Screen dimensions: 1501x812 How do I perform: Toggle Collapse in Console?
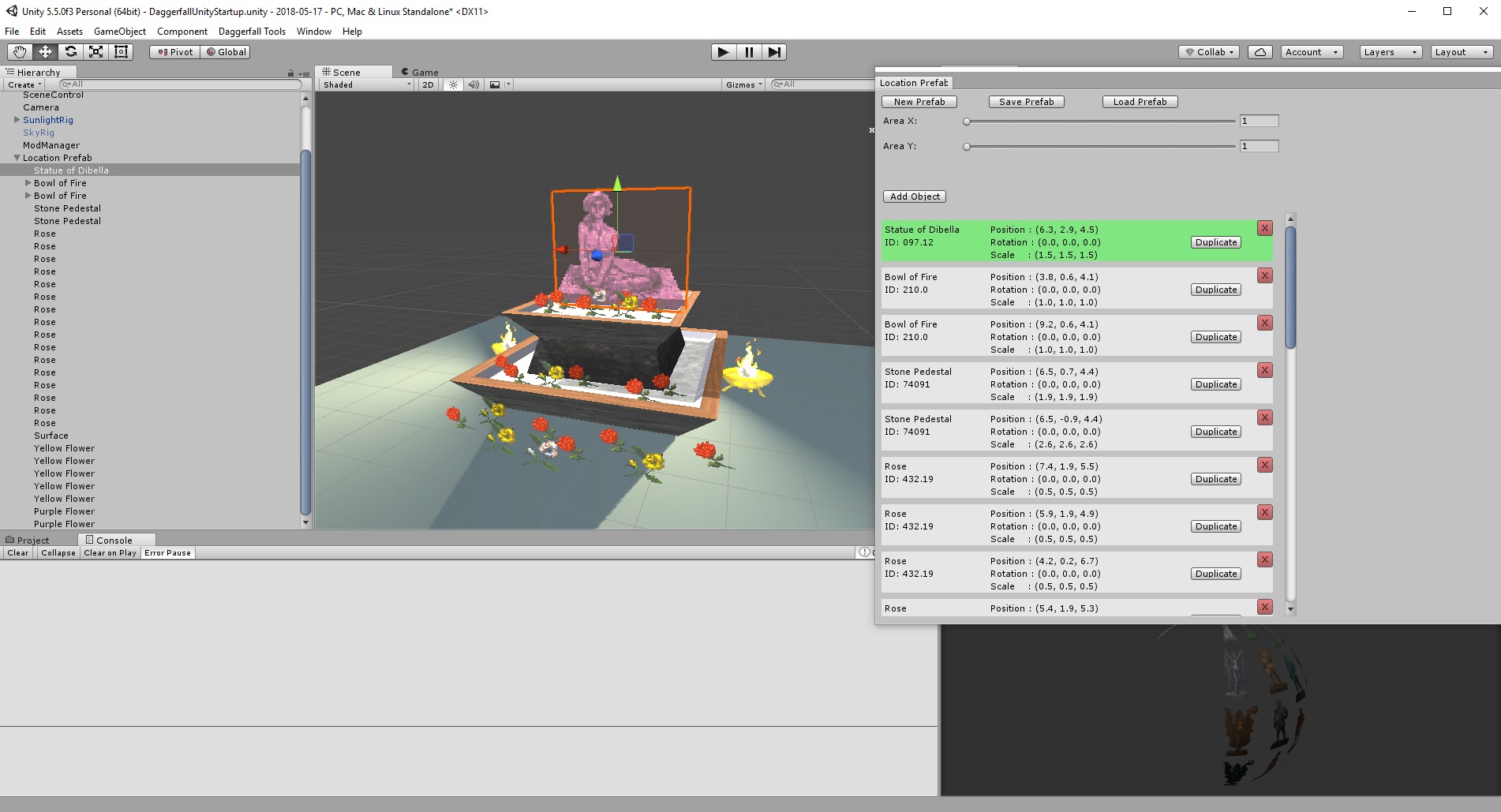point(58,553)
